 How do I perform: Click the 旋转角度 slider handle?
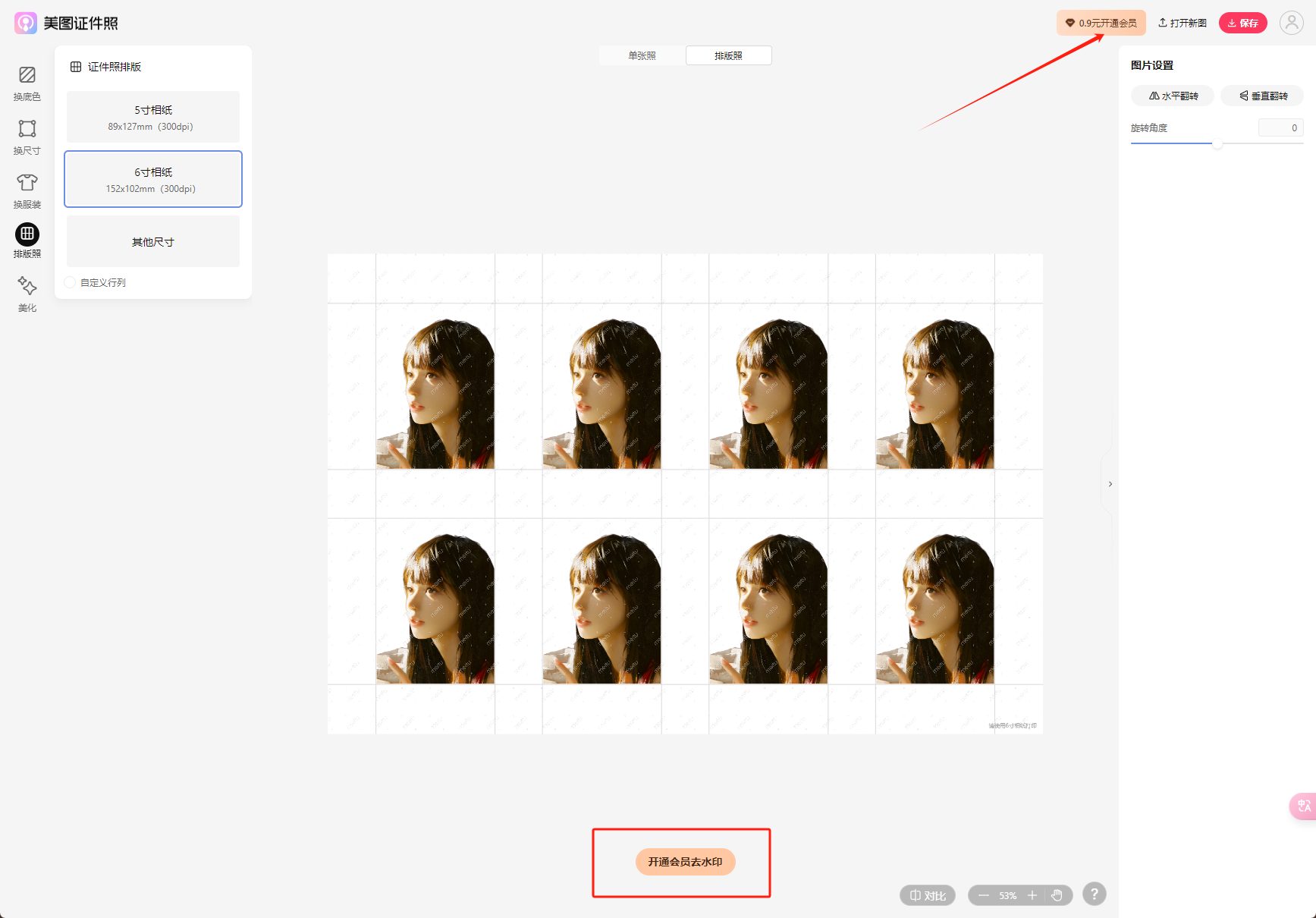pyautogui.click(x=1217, y=143)
